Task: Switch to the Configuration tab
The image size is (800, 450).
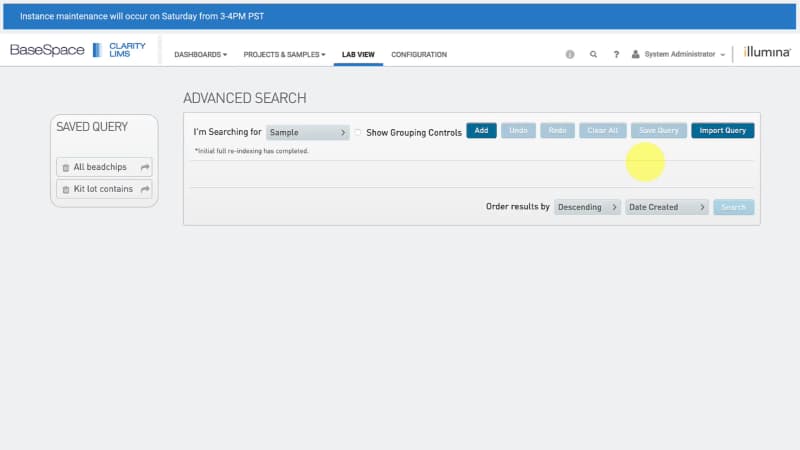Action: pos(418,54)
